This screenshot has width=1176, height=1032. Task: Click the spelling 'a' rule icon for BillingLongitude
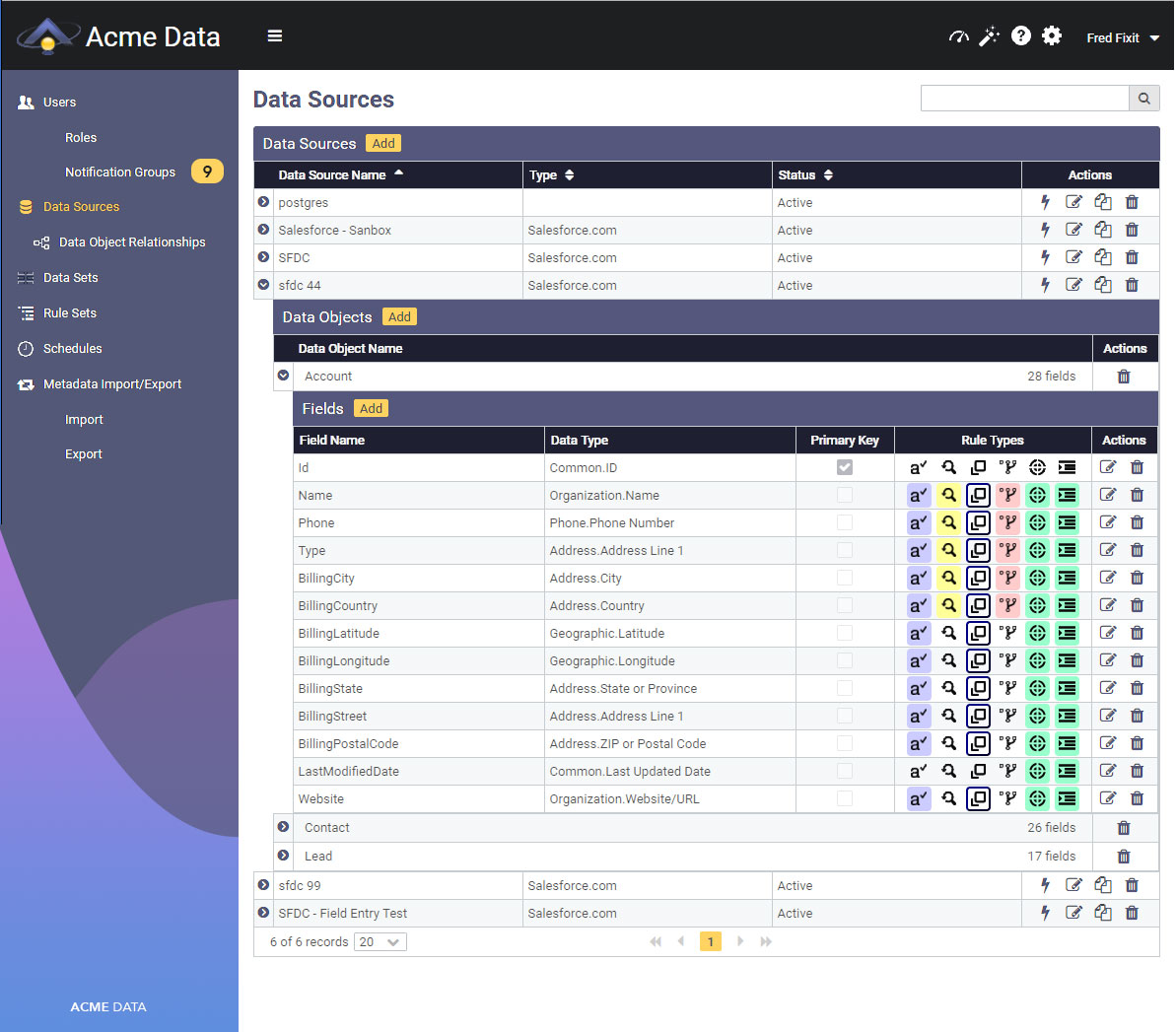919,660
